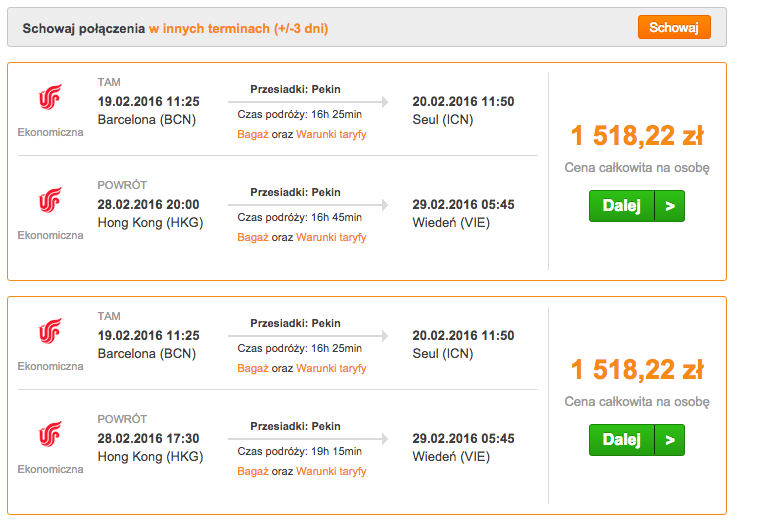Screen dimensions: 770x526
Task: Click 'Barcelona (BCN)' in the first offer
Action: (147, 120)
